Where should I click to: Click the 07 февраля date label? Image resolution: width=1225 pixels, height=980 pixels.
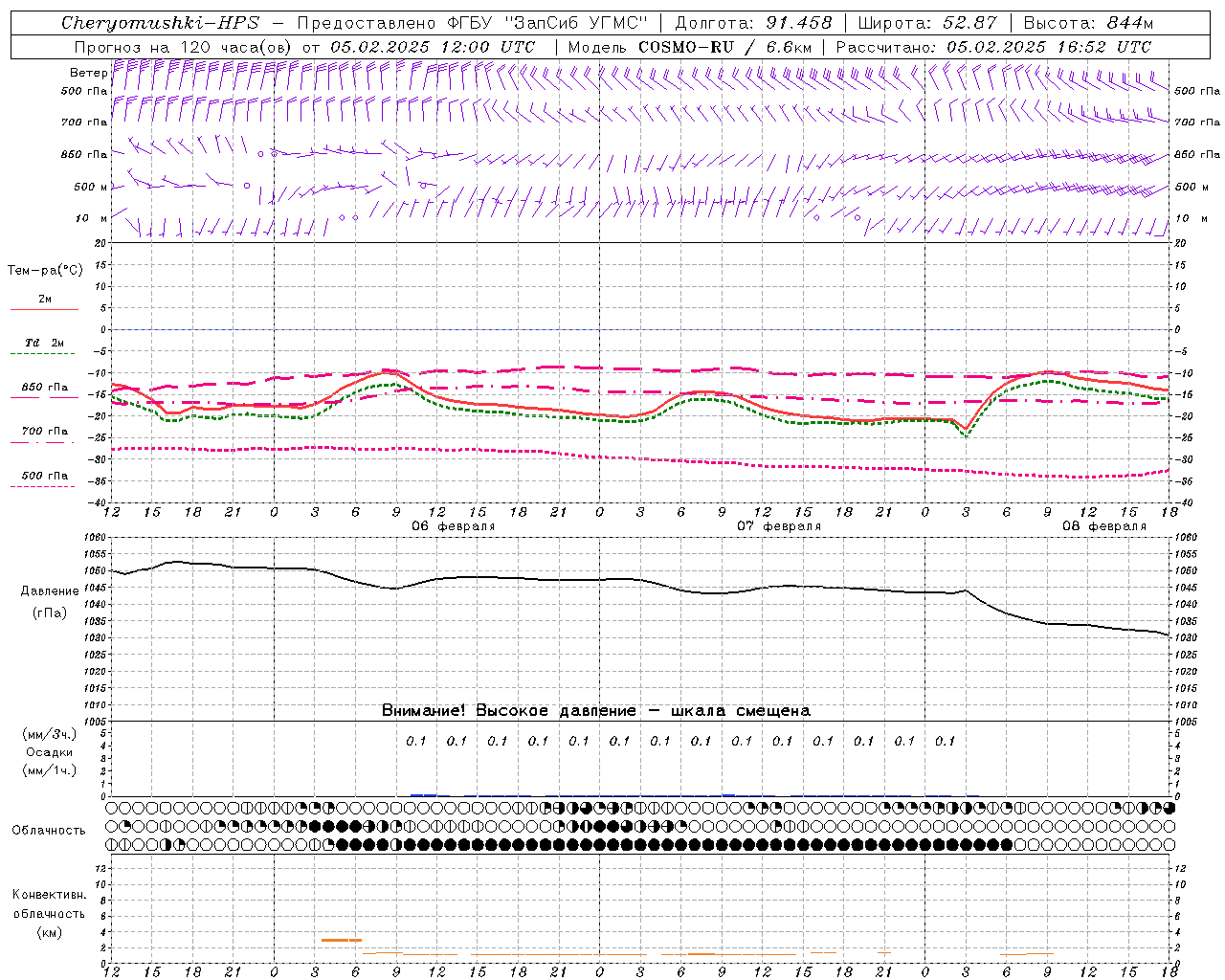click(779, 526)
